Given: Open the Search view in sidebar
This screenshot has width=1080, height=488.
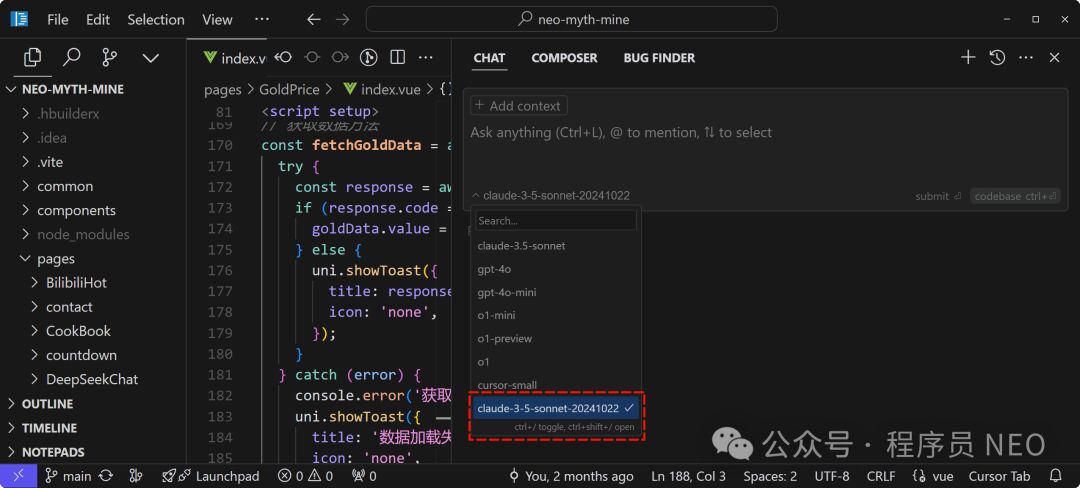Looking at the screenshot, I should (72, 57).
